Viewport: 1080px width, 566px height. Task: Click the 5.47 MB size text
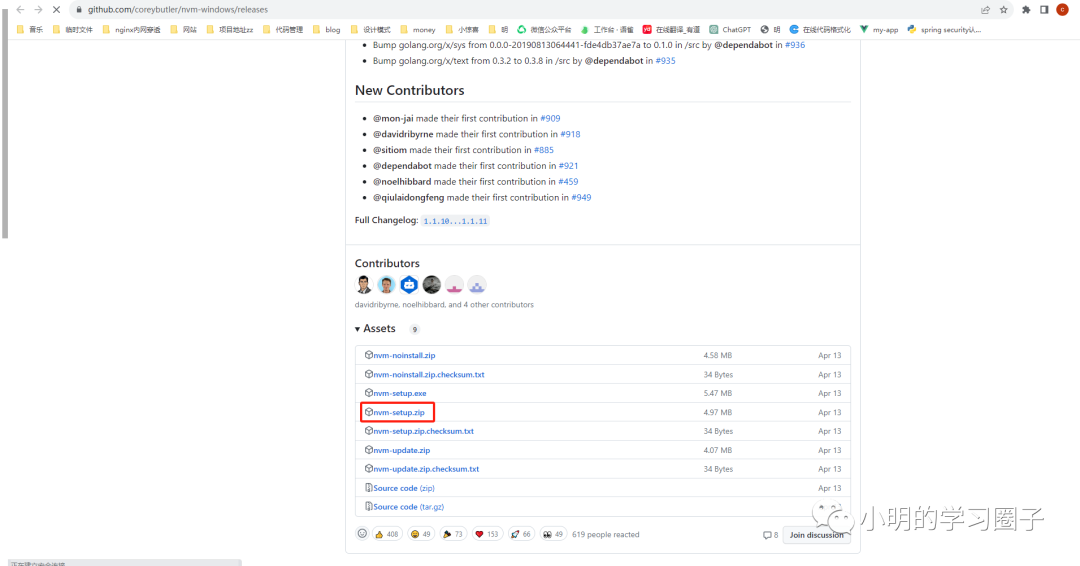718,393
